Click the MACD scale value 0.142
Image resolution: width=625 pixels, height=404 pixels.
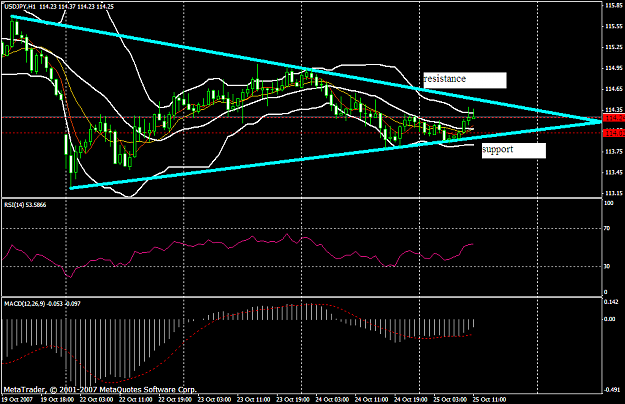(x=611, y=302)
